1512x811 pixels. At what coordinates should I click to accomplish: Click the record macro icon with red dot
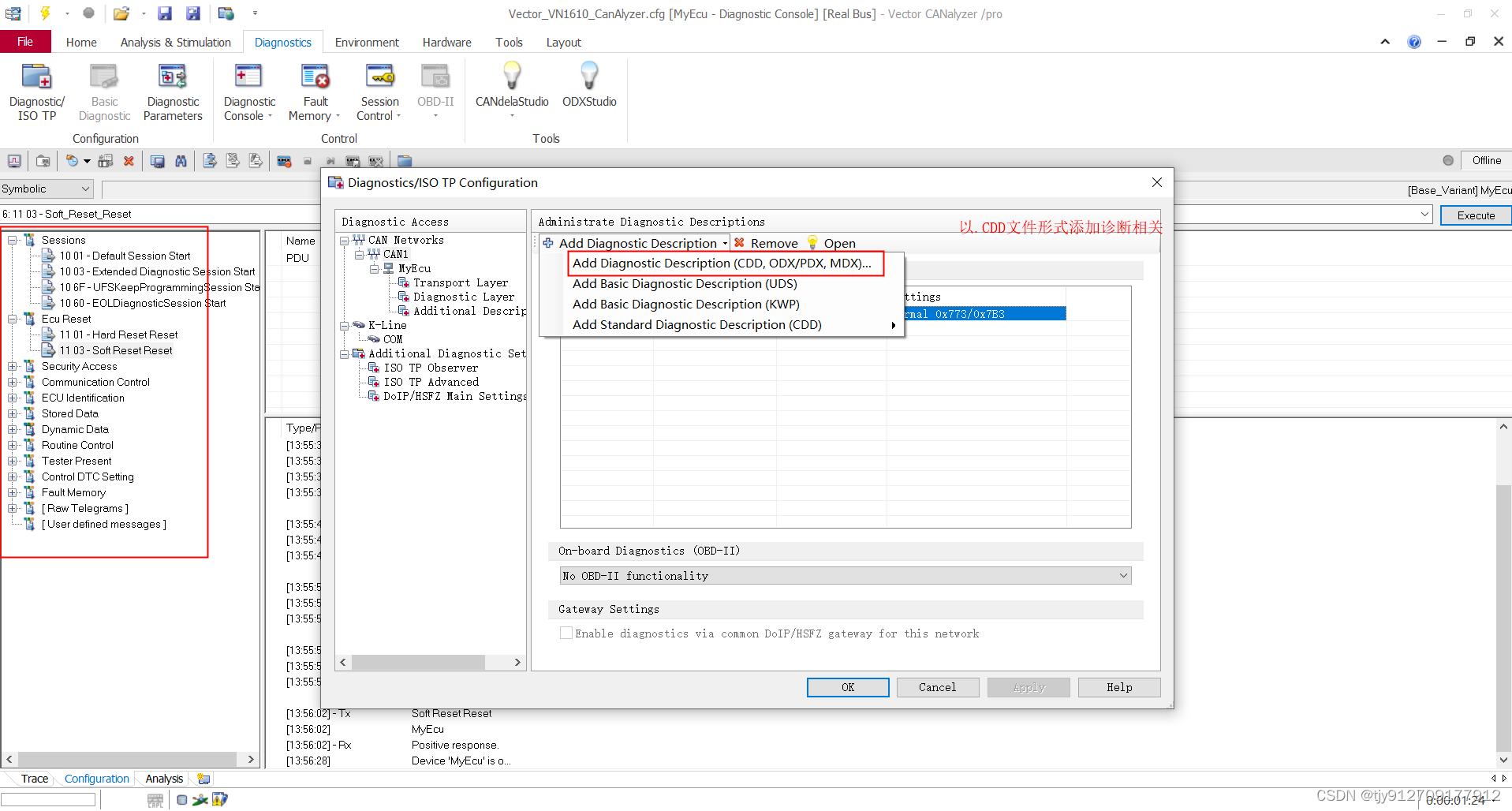pyautogui.click(x=284, y=161)
